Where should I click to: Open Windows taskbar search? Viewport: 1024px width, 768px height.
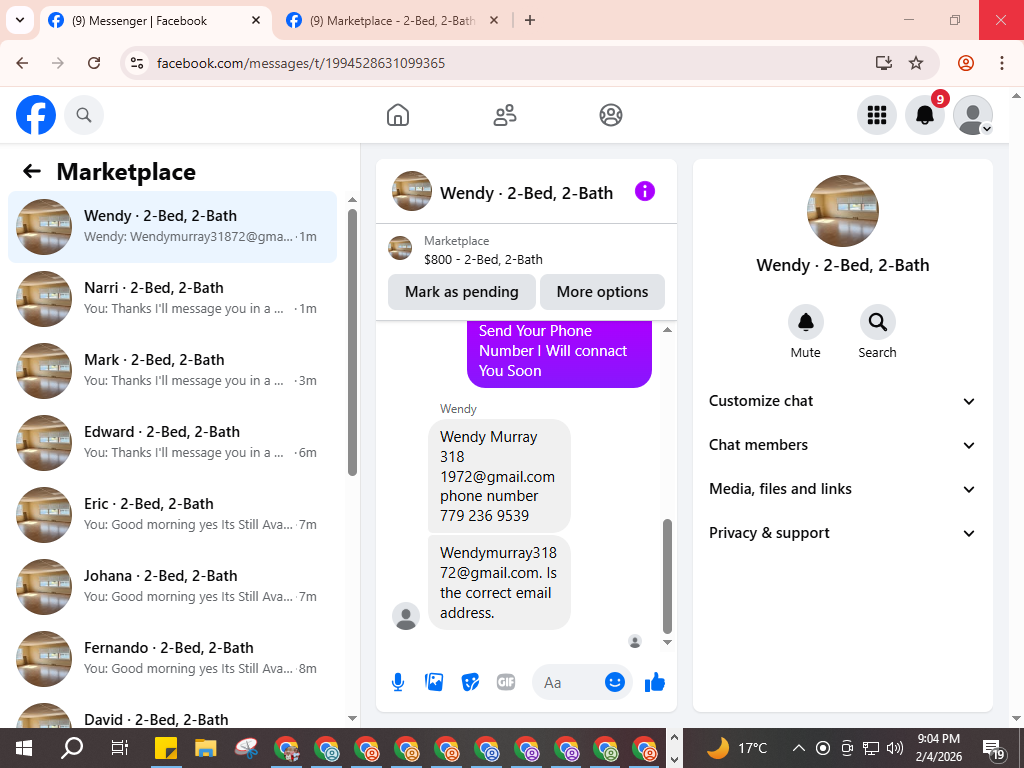point(72,748)
